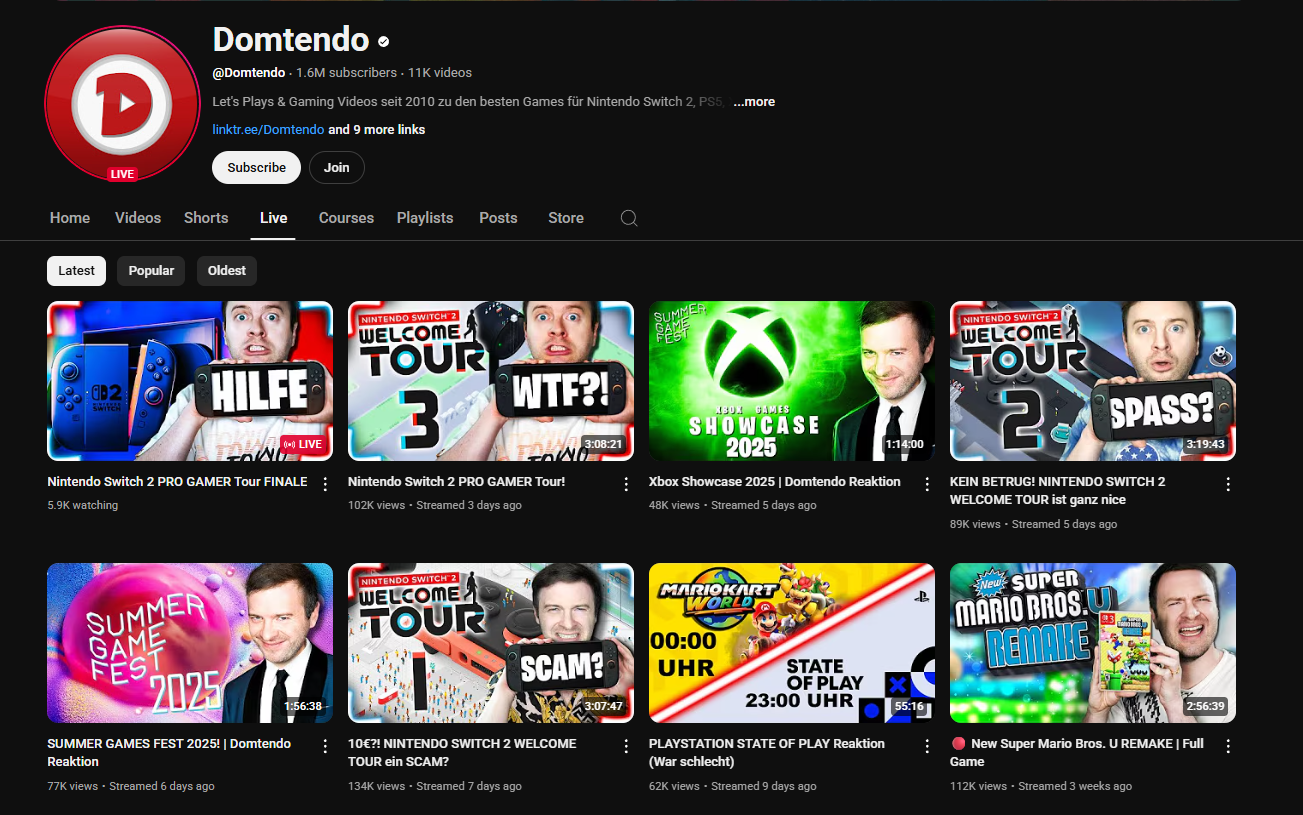Open options menu for Nintendo Switch 2 PRO GAMER Tour!
The image size is (1303, 815).
pyautogui.click(x=626, y=484)
